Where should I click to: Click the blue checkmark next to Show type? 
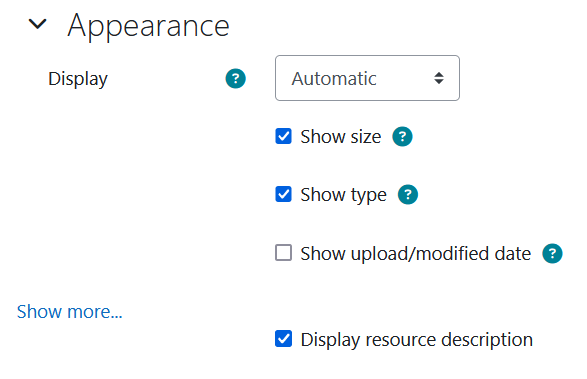(283, 194)
